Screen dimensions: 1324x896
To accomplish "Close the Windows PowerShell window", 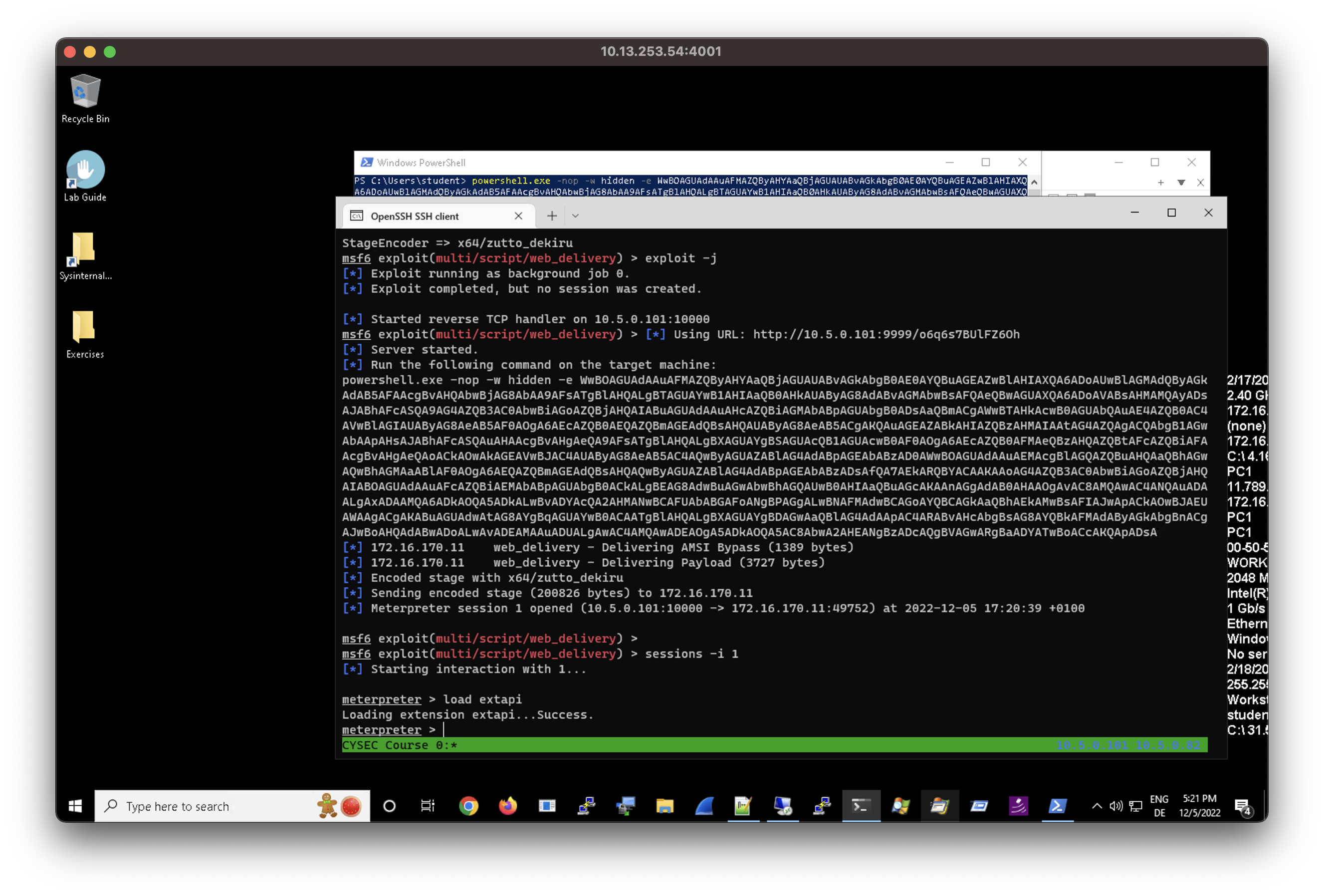I will pos(1023,162).
